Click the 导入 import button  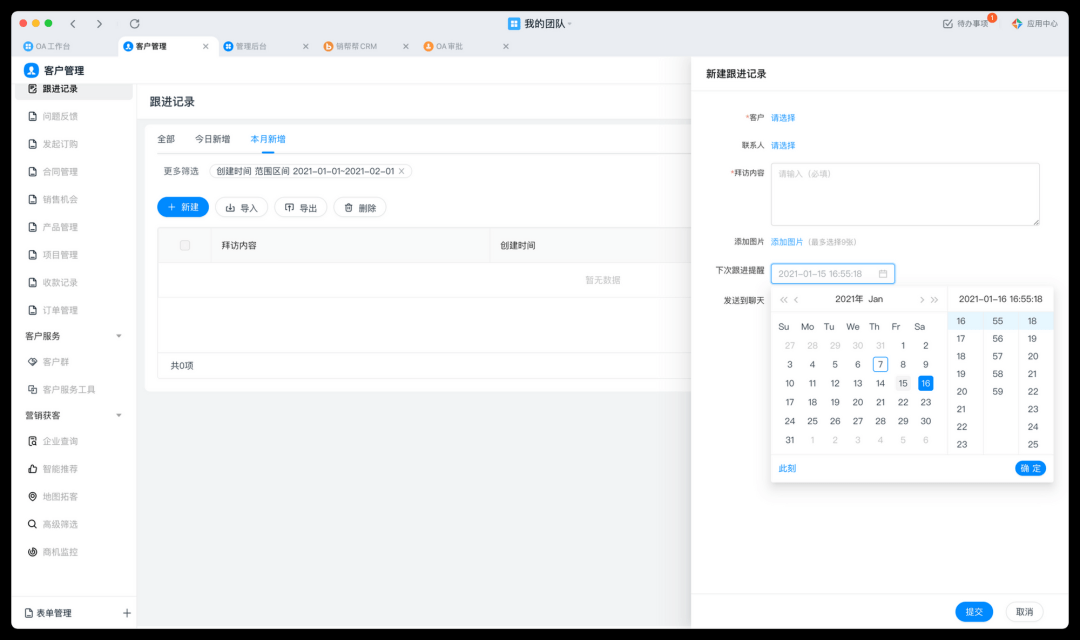241,207
